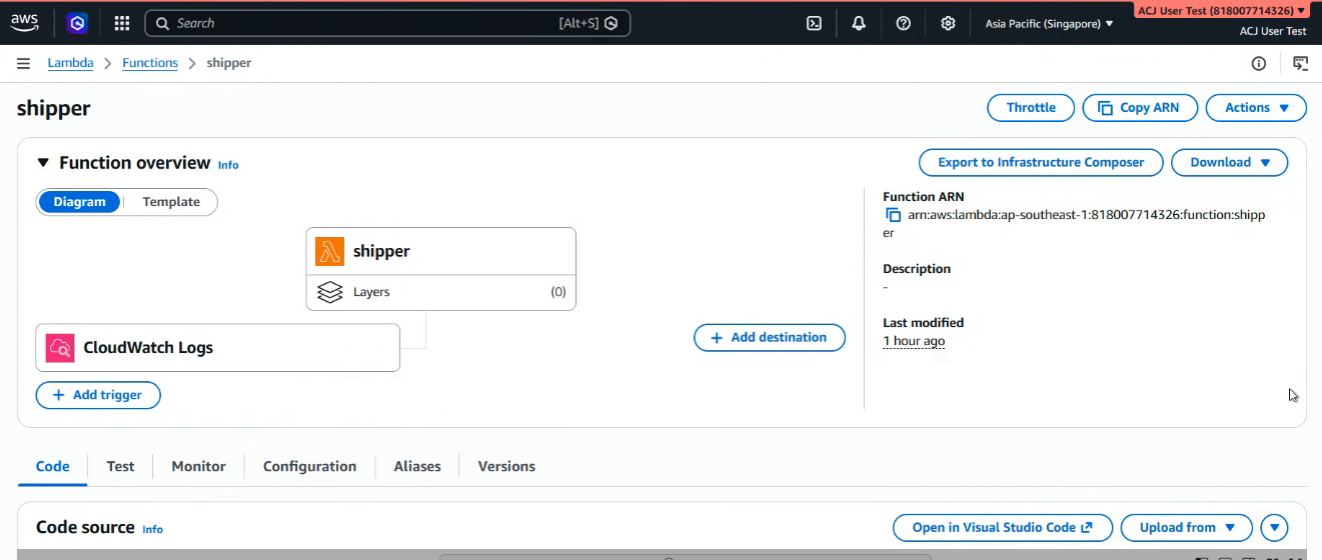Open the purple hexagon console icon

78,23
